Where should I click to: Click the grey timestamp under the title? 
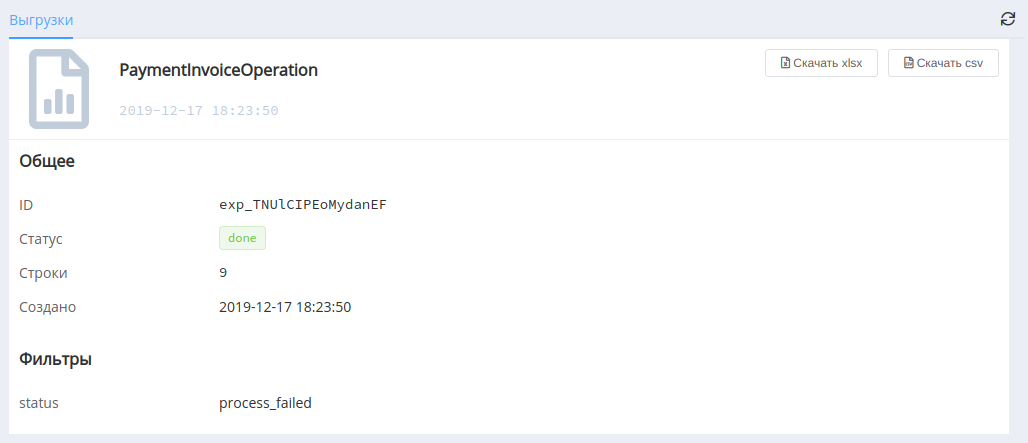(x=199, y=111)
